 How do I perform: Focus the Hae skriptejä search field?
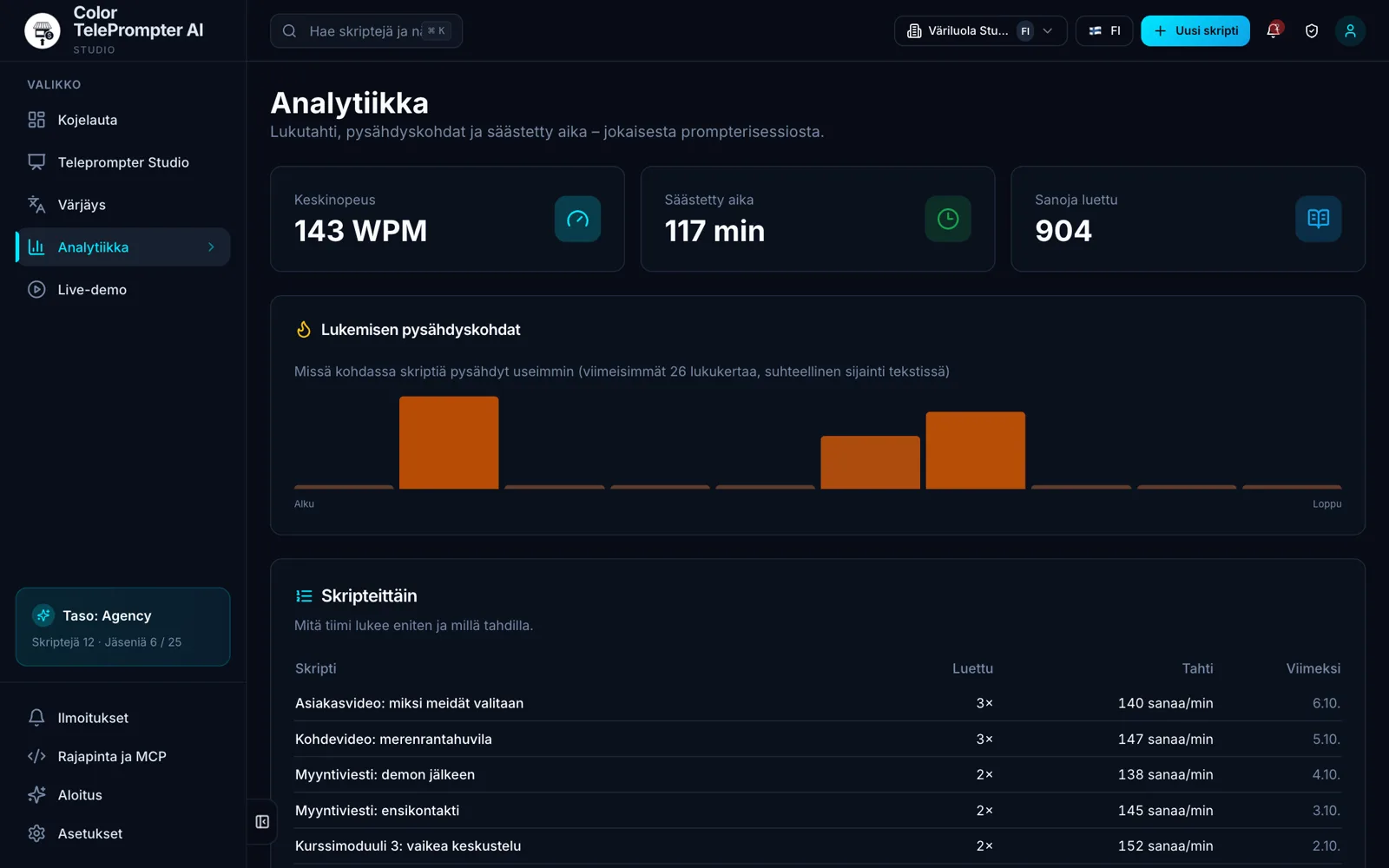tap(366, 31)
